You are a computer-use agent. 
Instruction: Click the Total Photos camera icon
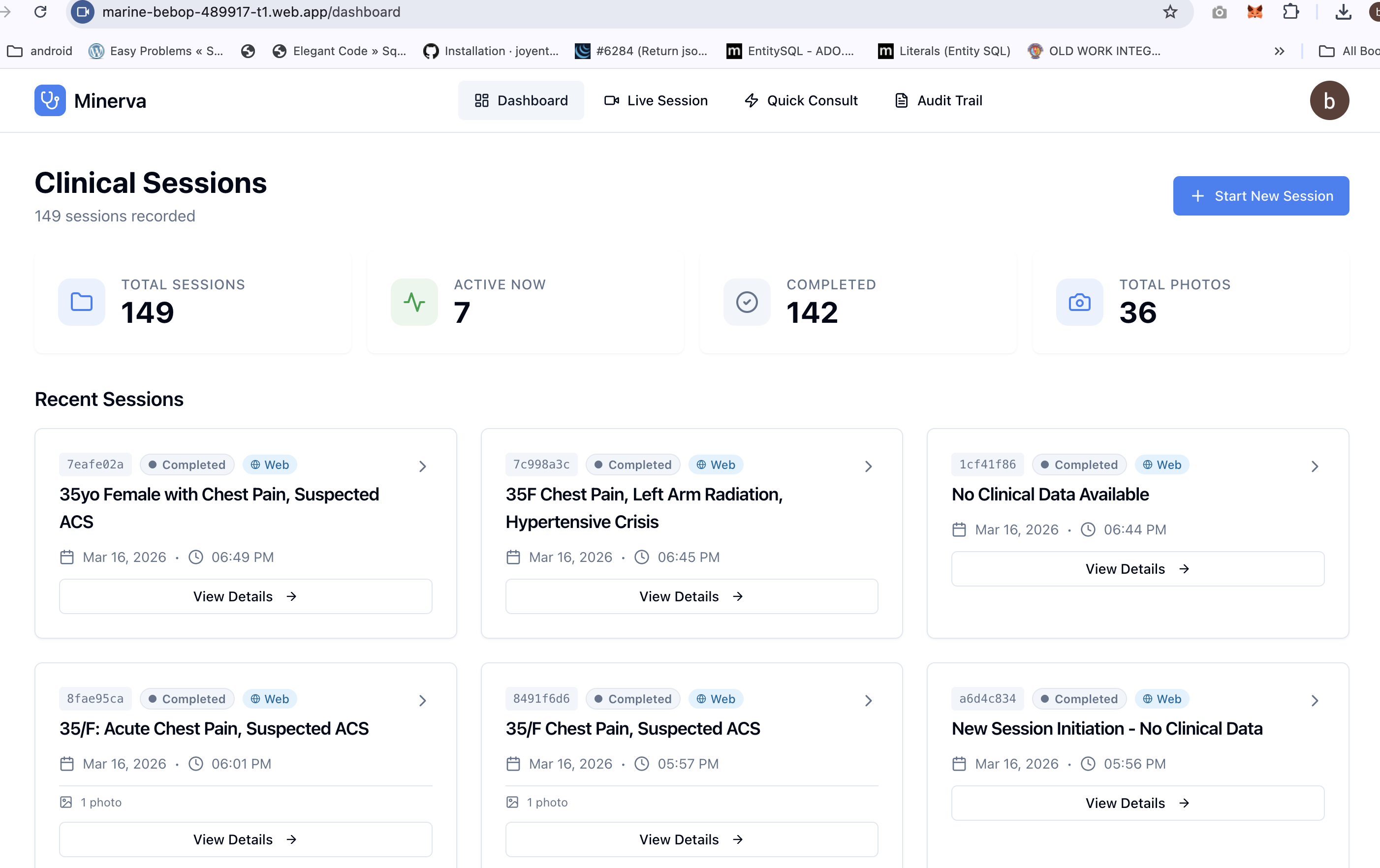point(1079,302)
